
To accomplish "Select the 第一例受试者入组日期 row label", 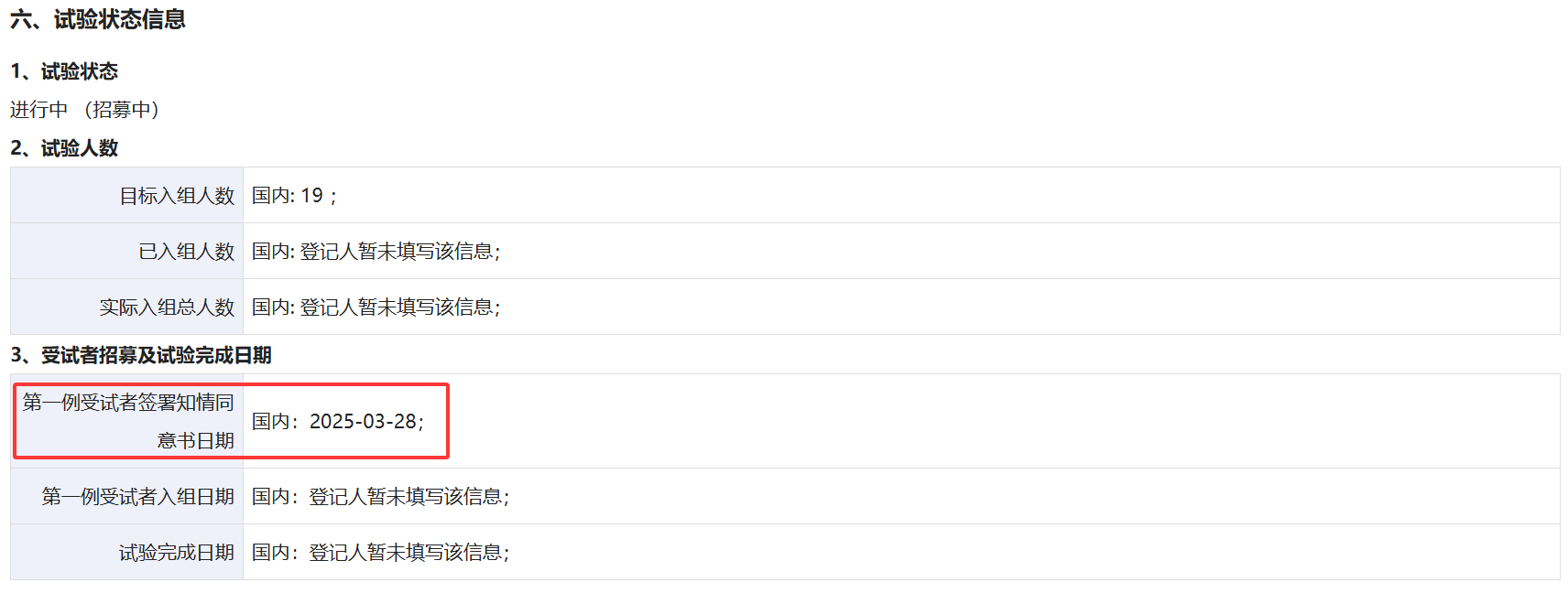I will (x=137, y=497).
